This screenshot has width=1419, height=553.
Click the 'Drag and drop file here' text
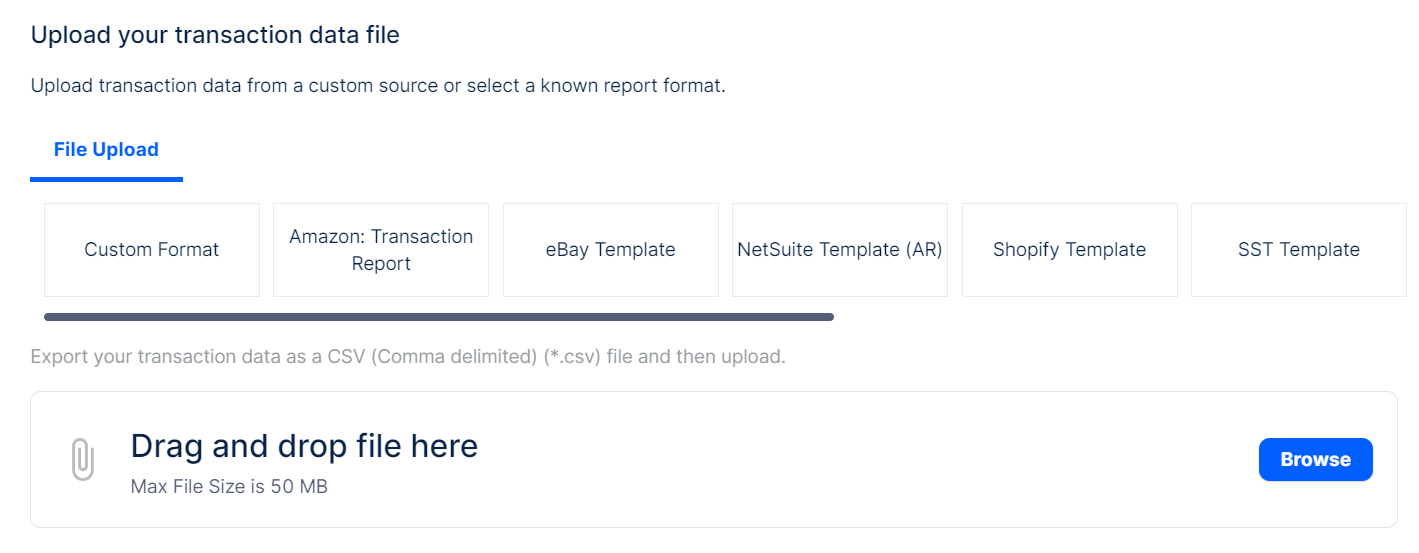point(304,446)
